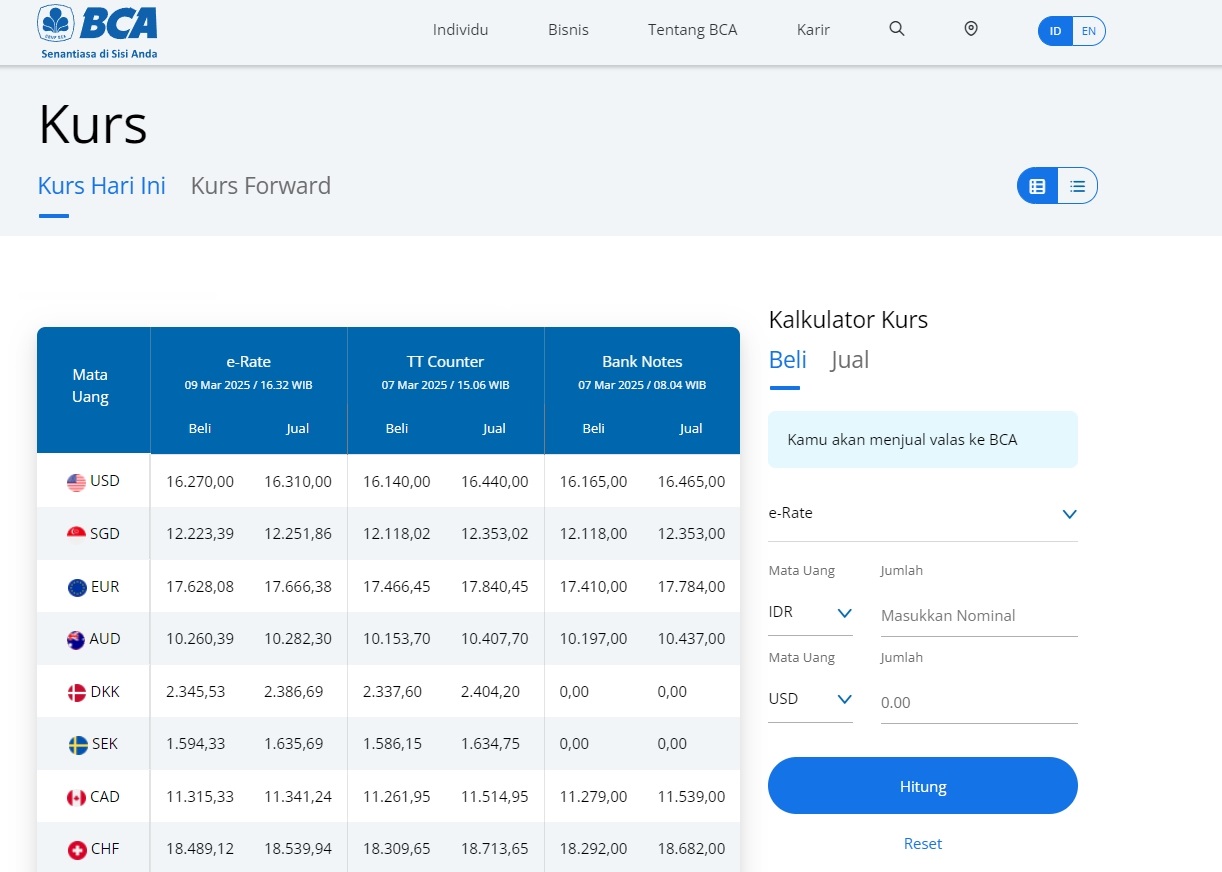Click the BCA logo

point(98,31)
